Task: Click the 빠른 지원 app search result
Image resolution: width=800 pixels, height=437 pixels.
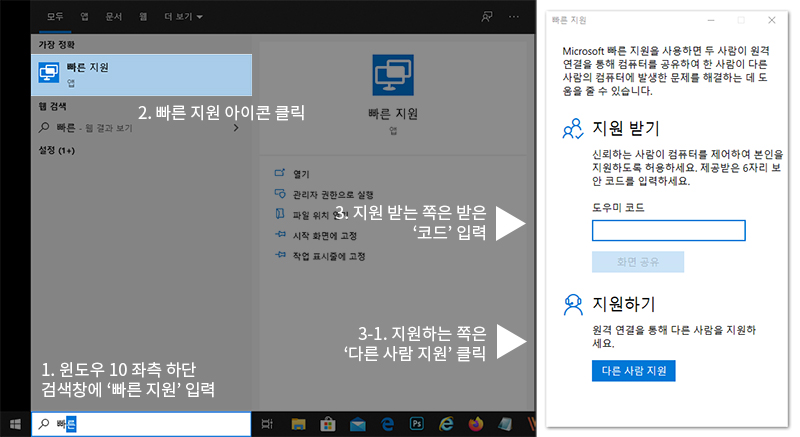Action: click(140, 74)
